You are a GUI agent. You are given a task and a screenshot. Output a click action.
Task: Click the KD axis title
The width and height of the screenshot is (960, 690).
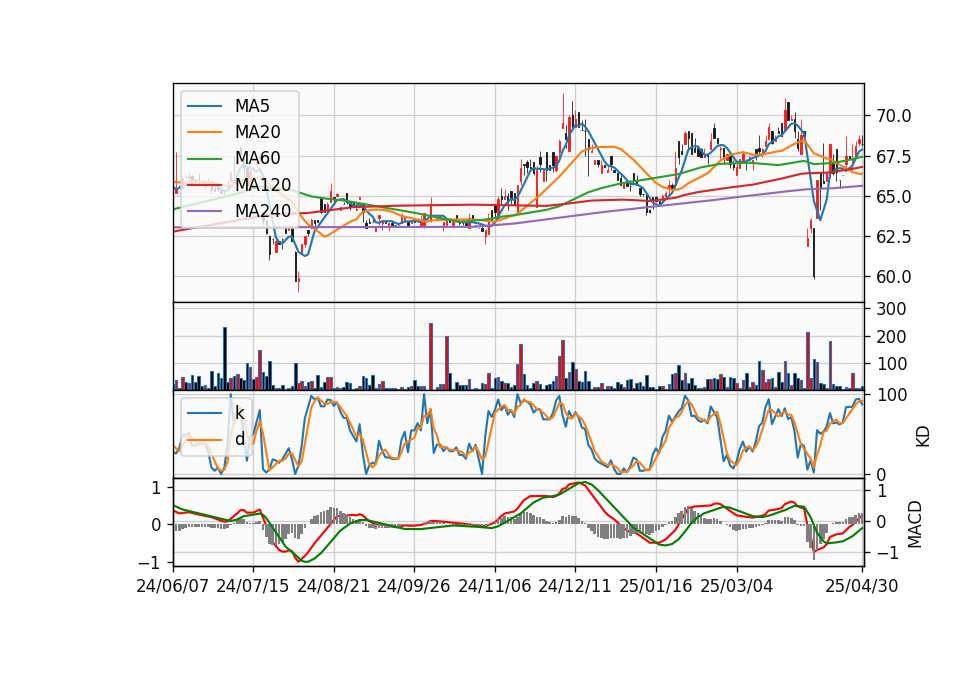click(x=923, y=437)
